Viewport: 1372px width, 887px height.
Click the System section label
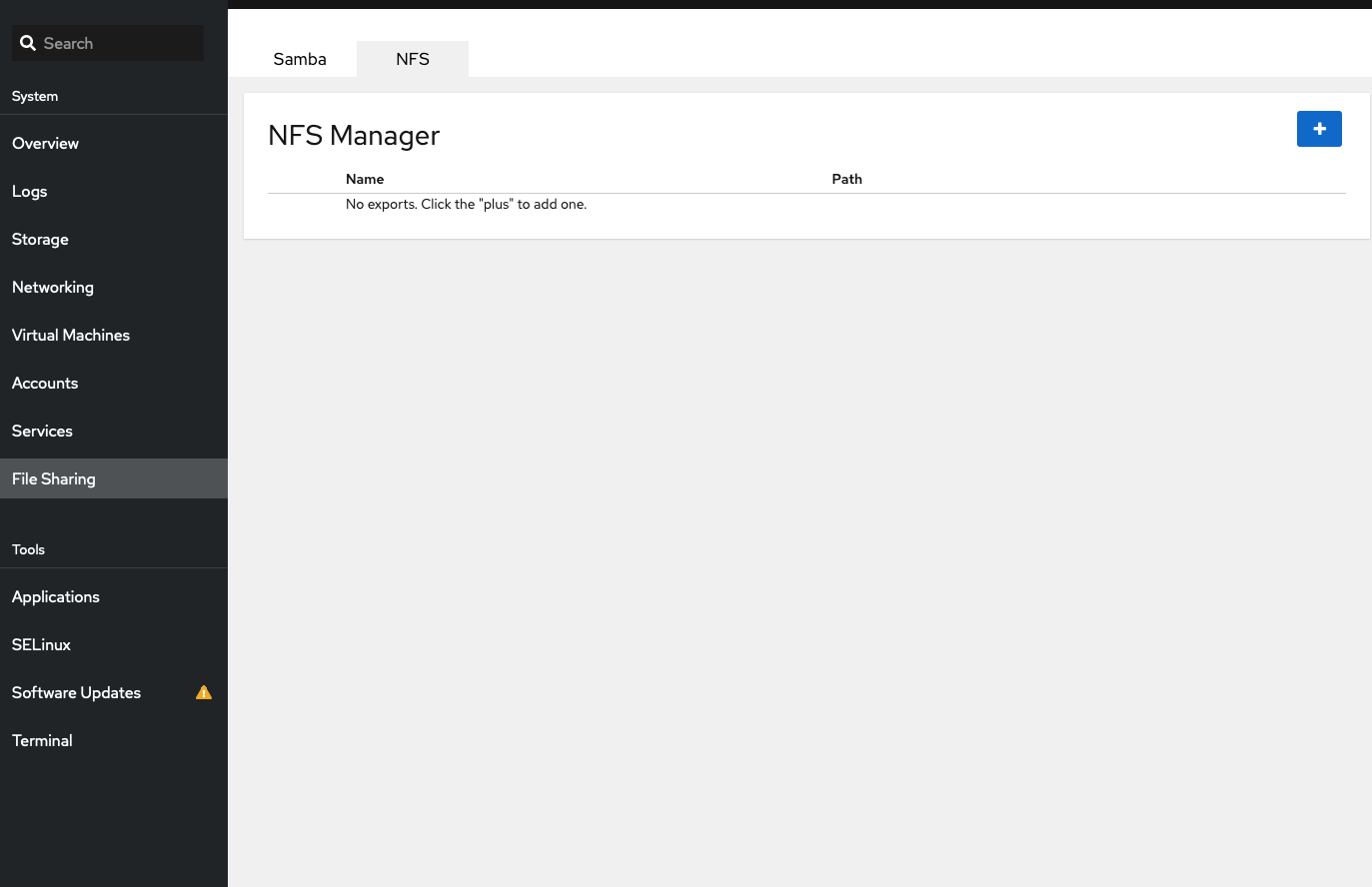pos(35,96)
